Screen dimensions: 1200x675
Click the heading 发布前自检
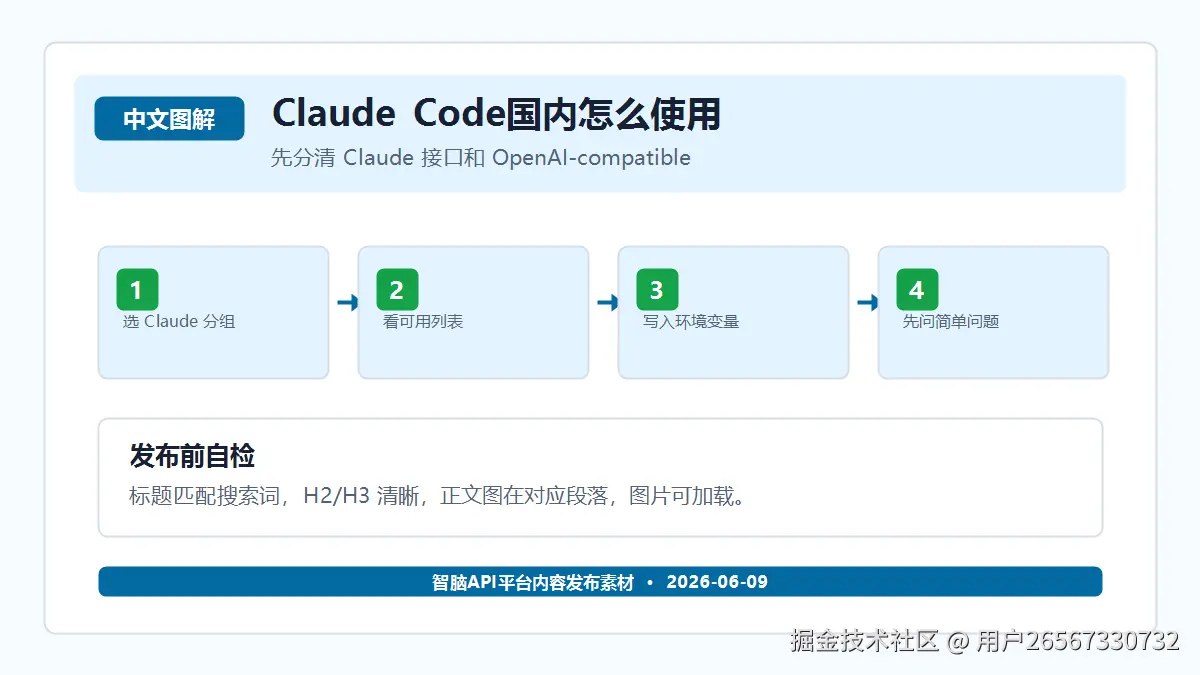coord(192,456)
